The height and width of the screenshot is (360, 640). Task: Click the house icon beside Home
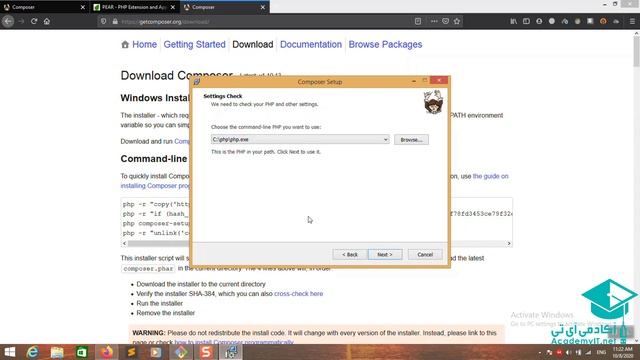pyautogui.click(x=125, y=44)
